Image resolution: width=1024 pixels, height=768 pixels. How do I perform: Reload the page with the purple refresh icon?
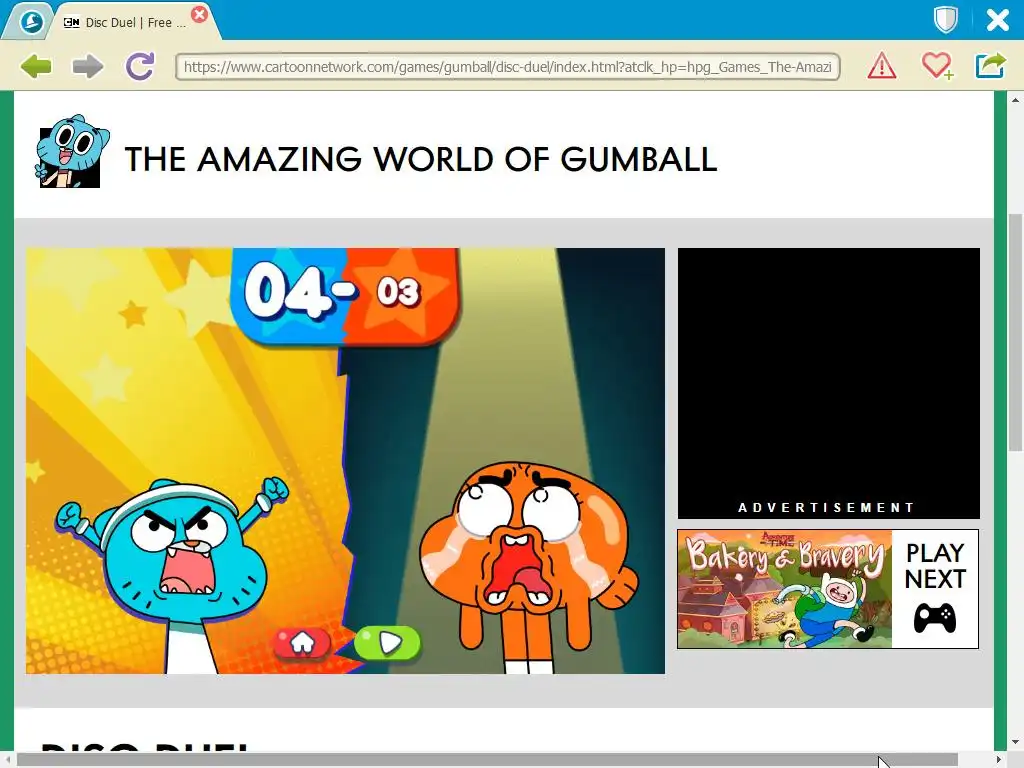pos(140,66)
